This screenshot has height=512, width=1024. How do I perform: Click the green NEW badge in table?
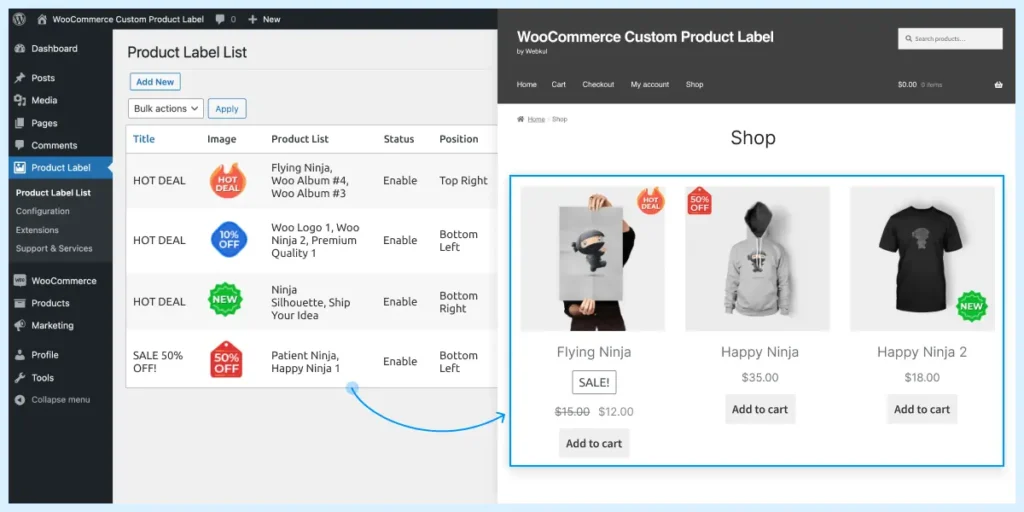tap(225, 301)
